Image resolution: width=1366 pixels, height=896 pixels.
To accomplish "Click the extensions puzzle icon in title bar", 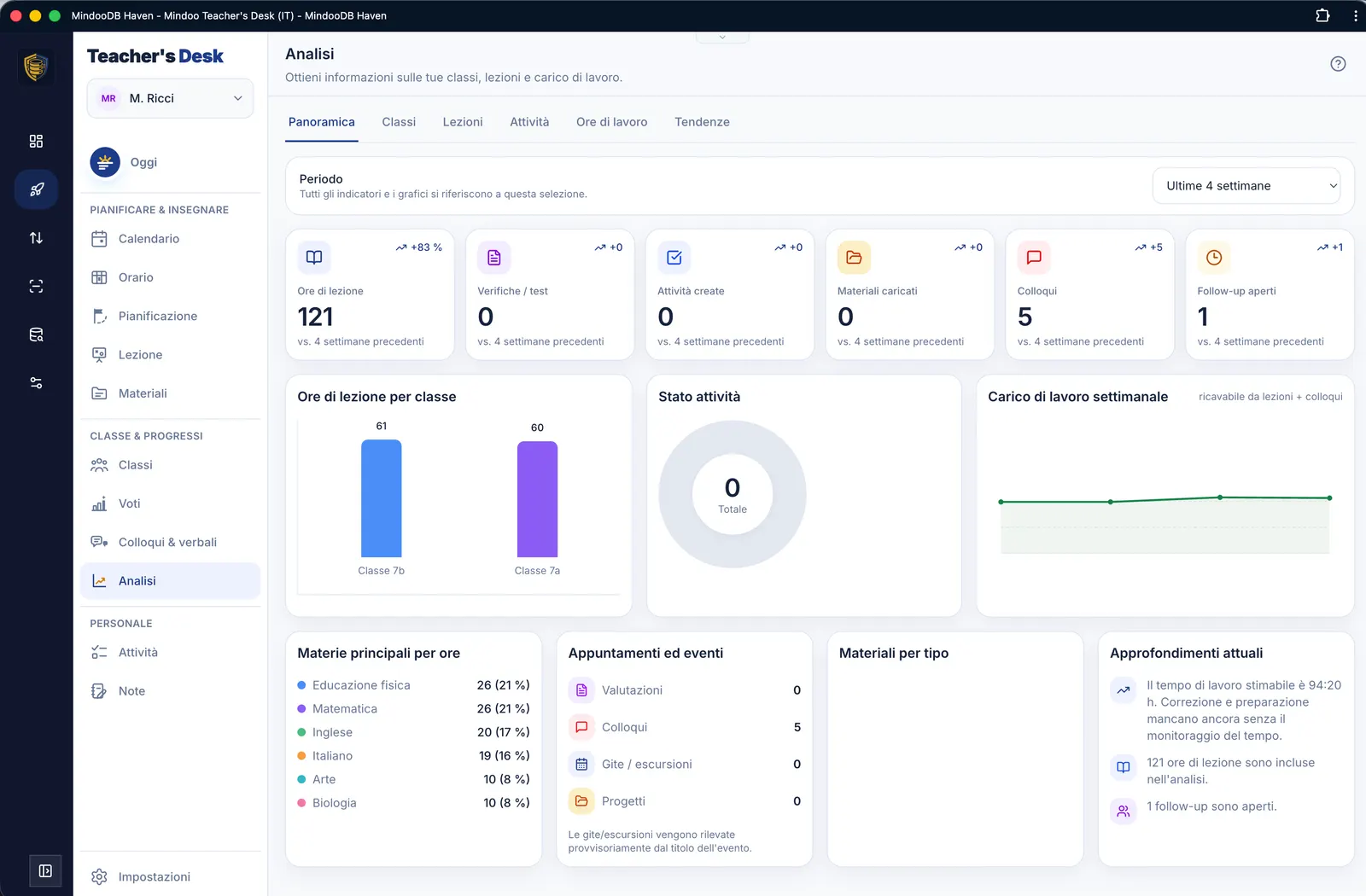I will tap(1322, 15).
